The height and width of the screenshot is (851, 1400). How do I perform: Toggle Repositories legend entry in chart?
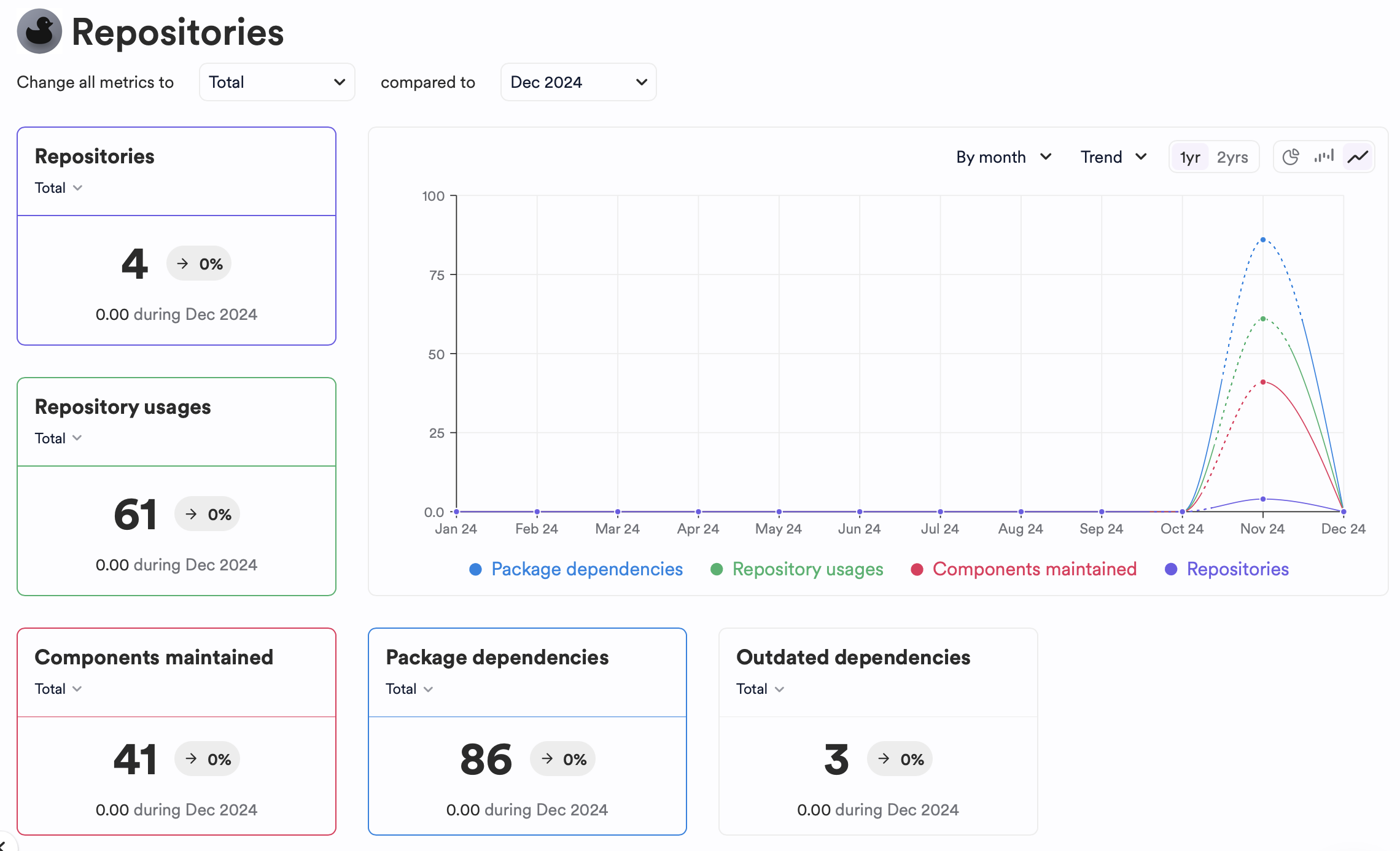click(1227, 569)
